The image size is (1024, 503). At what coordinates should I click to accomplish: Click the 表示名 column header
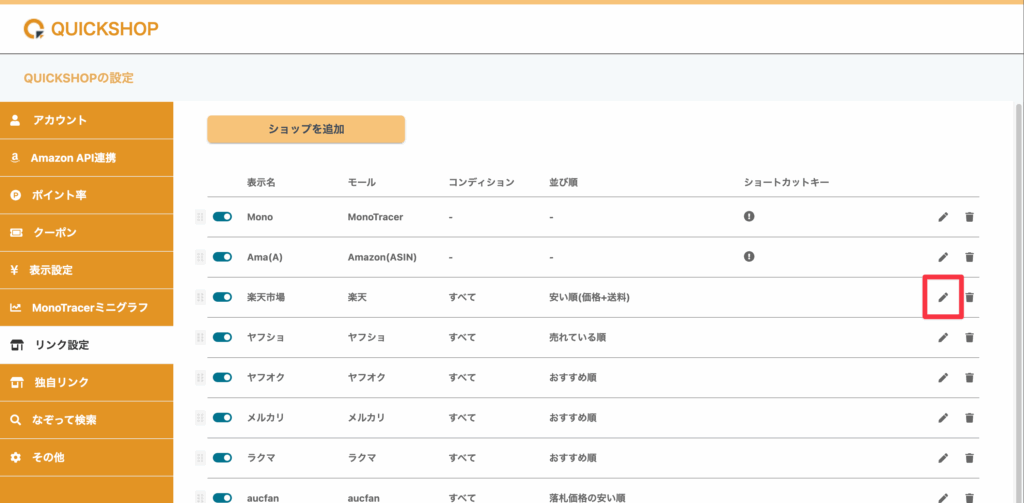(261, 182)
